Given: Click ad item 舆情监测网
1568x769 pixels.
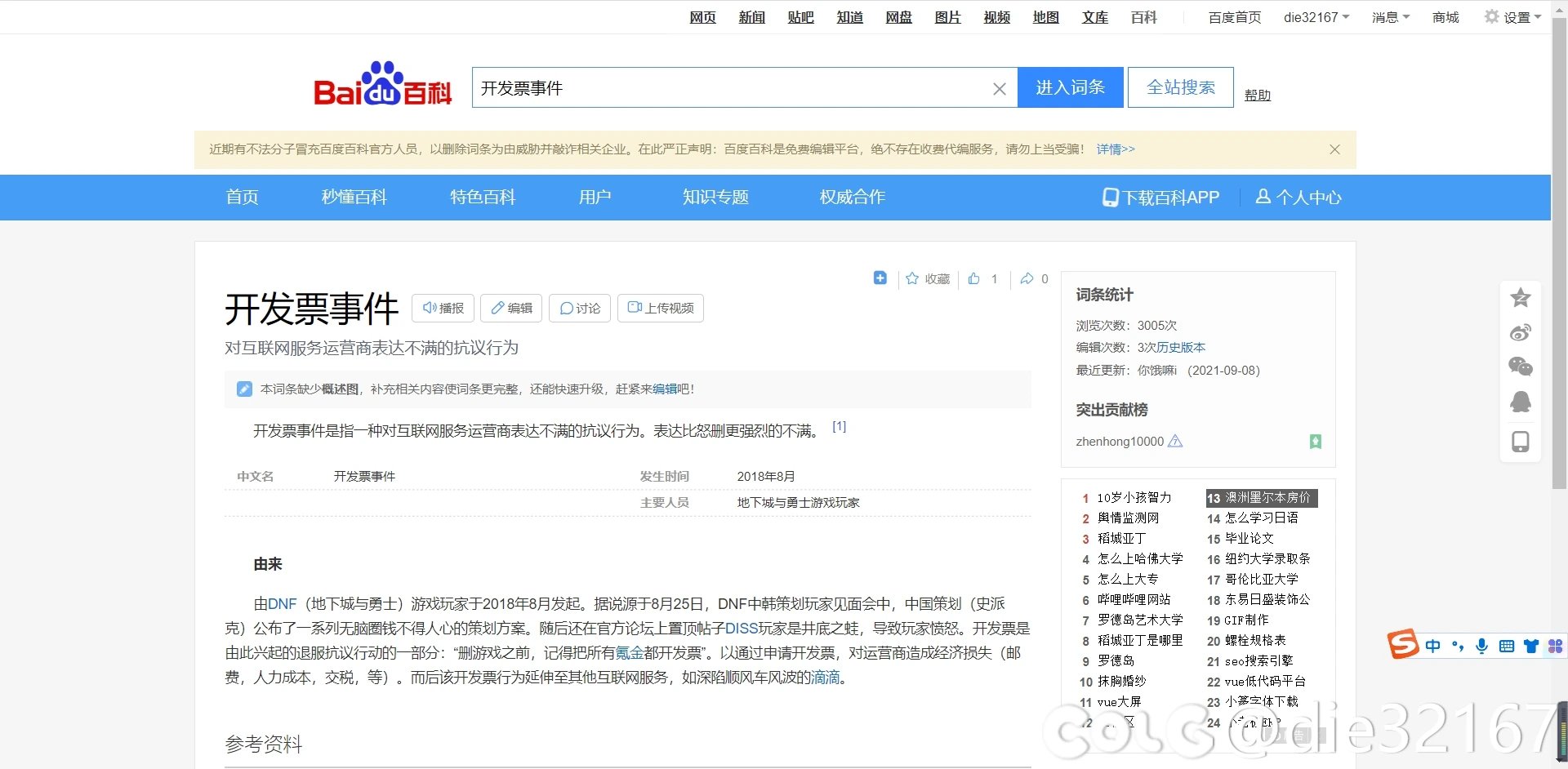Looking at the screenshot, I should pyautogui.click(x=1128, y=518).
